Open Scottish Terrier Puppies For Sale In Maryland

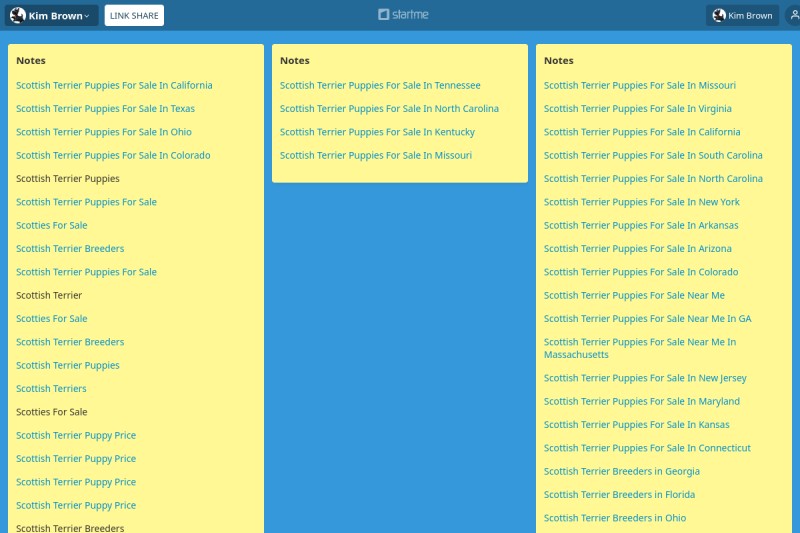click(x=641, y=401)
